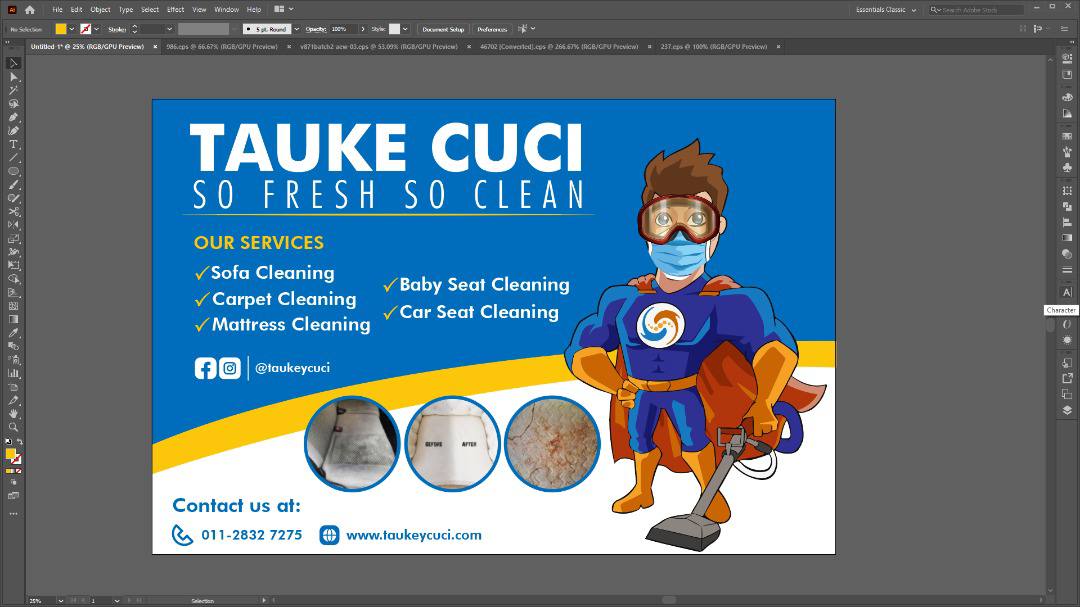
Task: Switch to the 237.eps document tab
Action: (x=713, y=47)
